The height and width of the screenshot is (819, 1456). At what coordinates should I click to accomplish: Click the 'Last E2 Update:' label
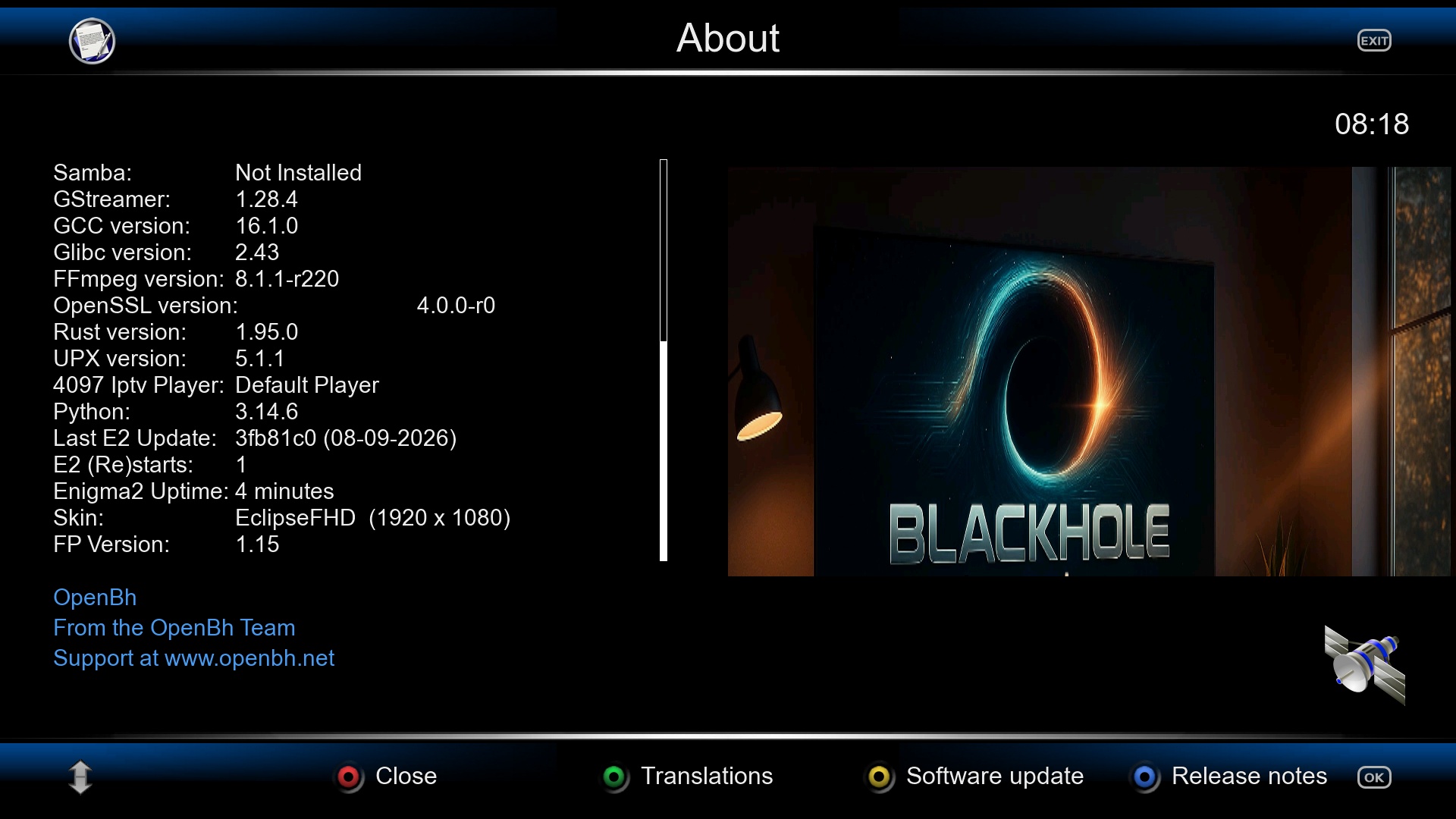tap(135, 438)
